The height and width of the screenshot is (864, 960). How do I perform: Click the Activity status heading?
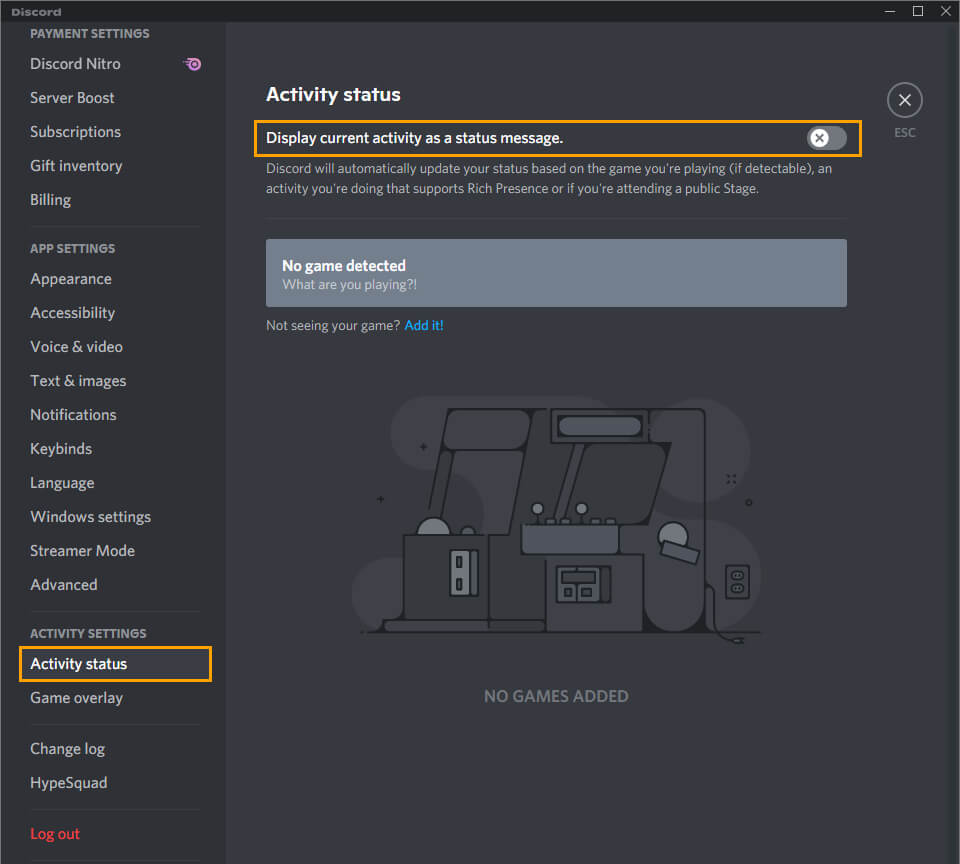coord(333,94)
